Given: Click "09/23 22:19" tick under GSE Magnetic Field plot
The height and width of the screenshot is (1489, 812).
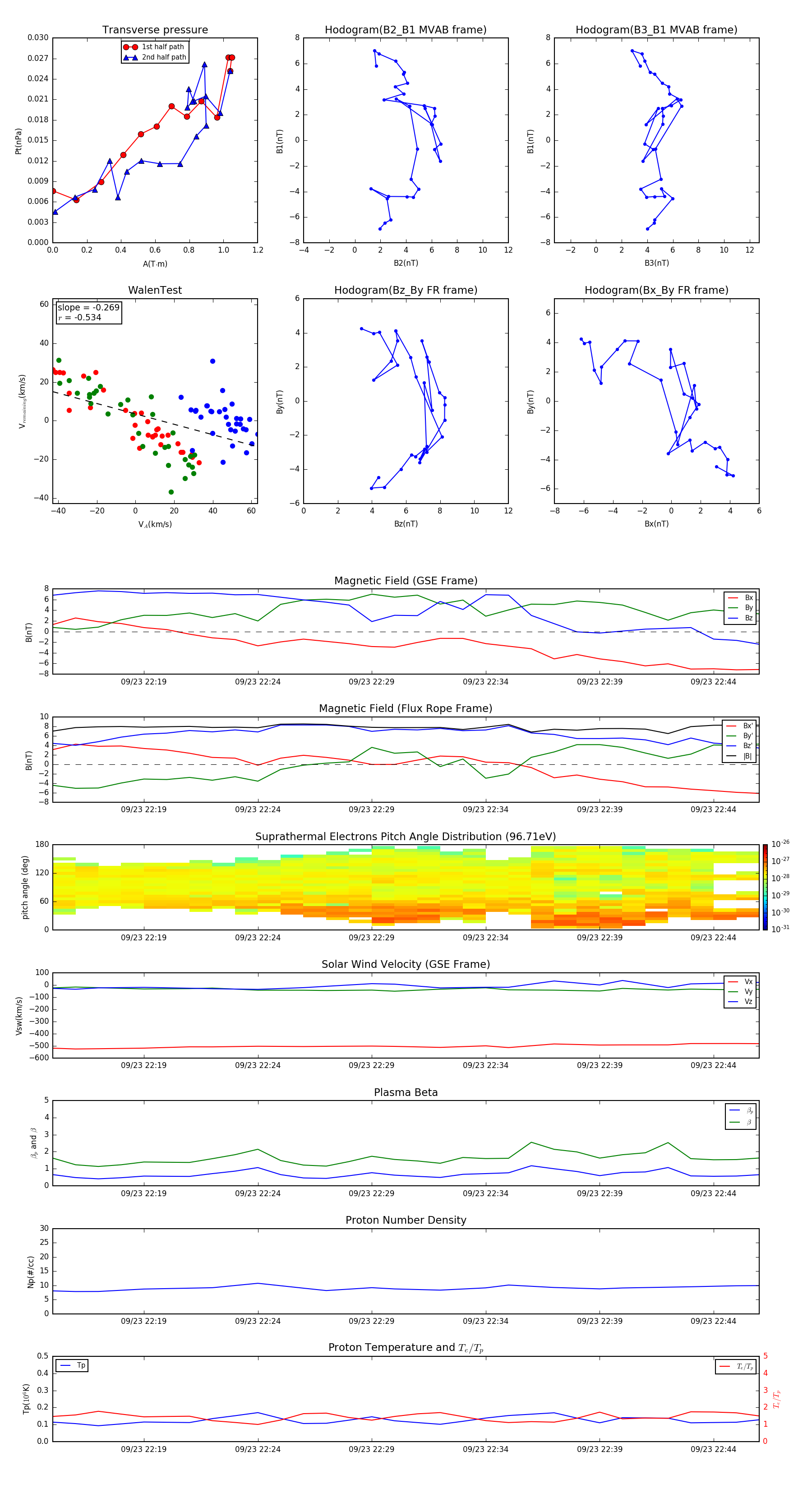Looking at the screenshot, I should tap(143, 681).
